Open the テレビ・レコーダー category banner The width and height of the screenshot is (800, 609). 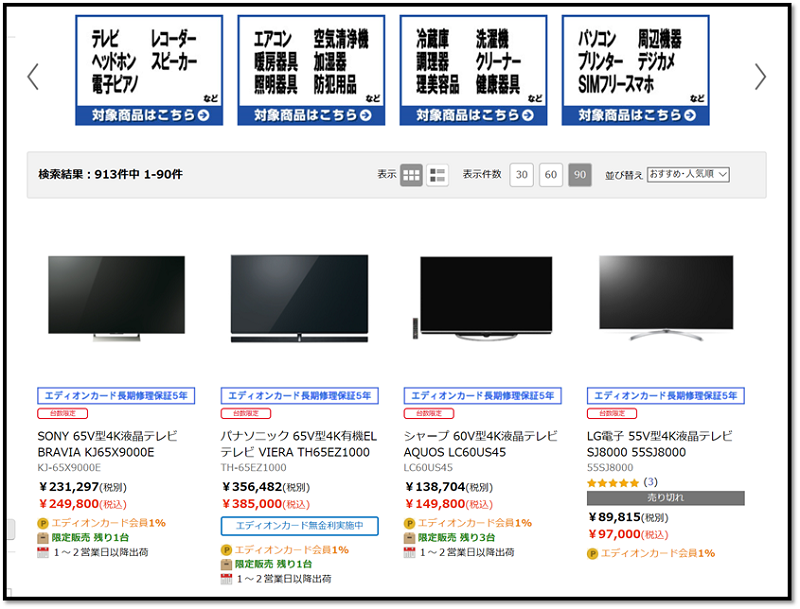point(149,70)
